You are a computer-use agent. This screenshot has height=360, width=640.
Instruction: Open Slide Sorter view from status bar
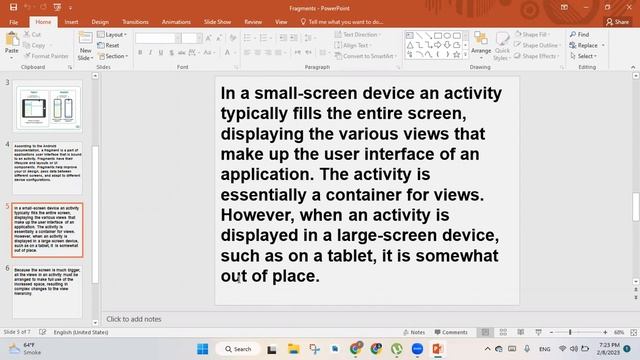point(503,332)
